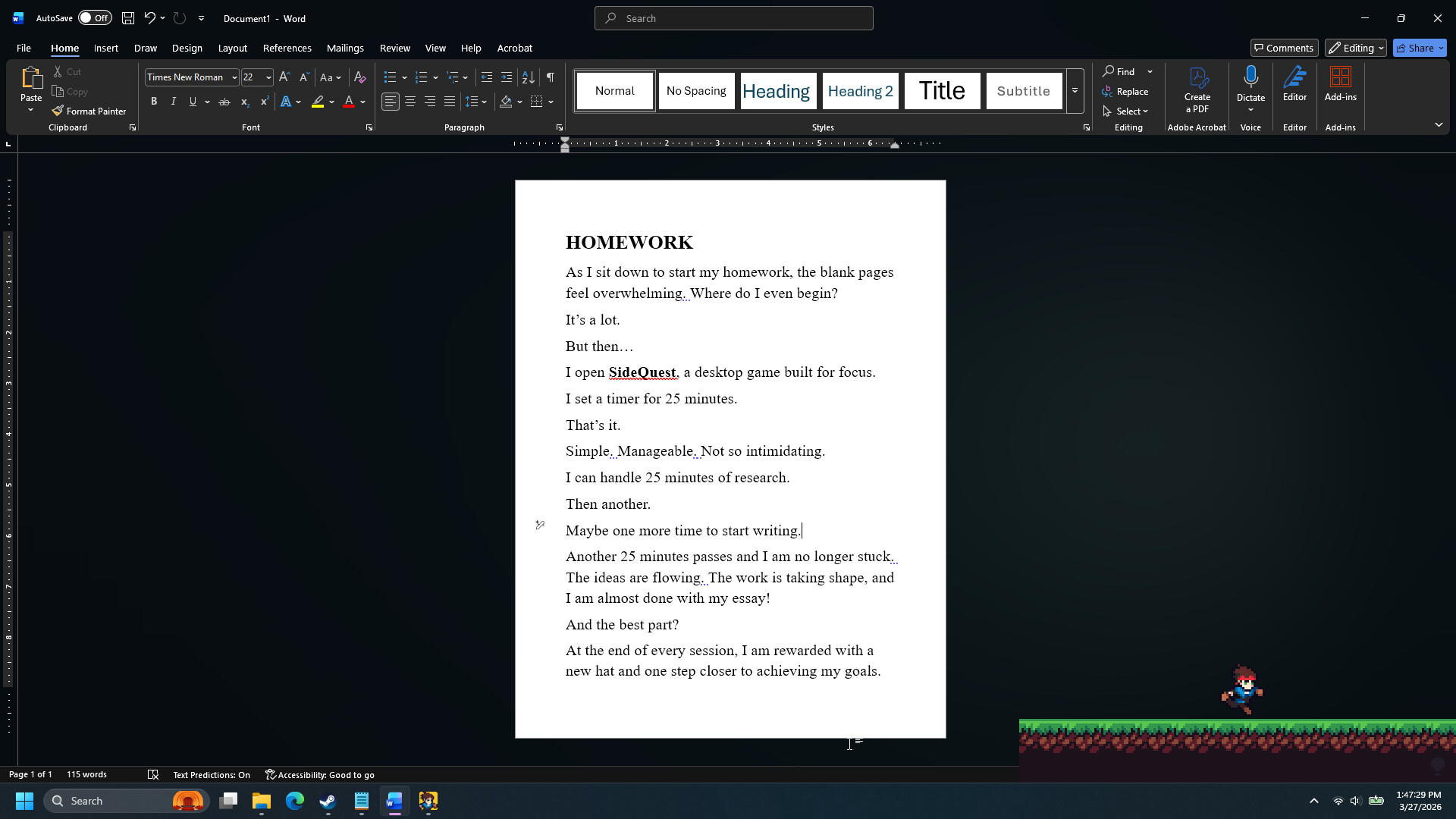The image size is (1456, 819).
Task: Show paragraph marks with the pilcrow icon
Action: pos(551,77)
